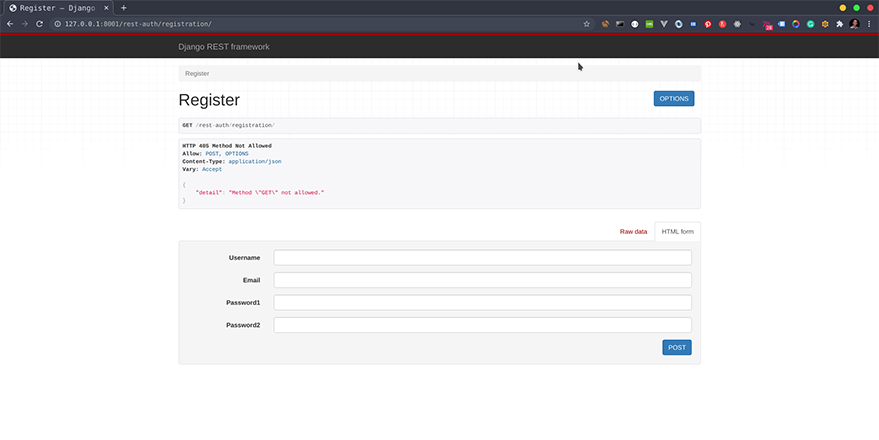Switch to the HTML form tab

[677, 231]
